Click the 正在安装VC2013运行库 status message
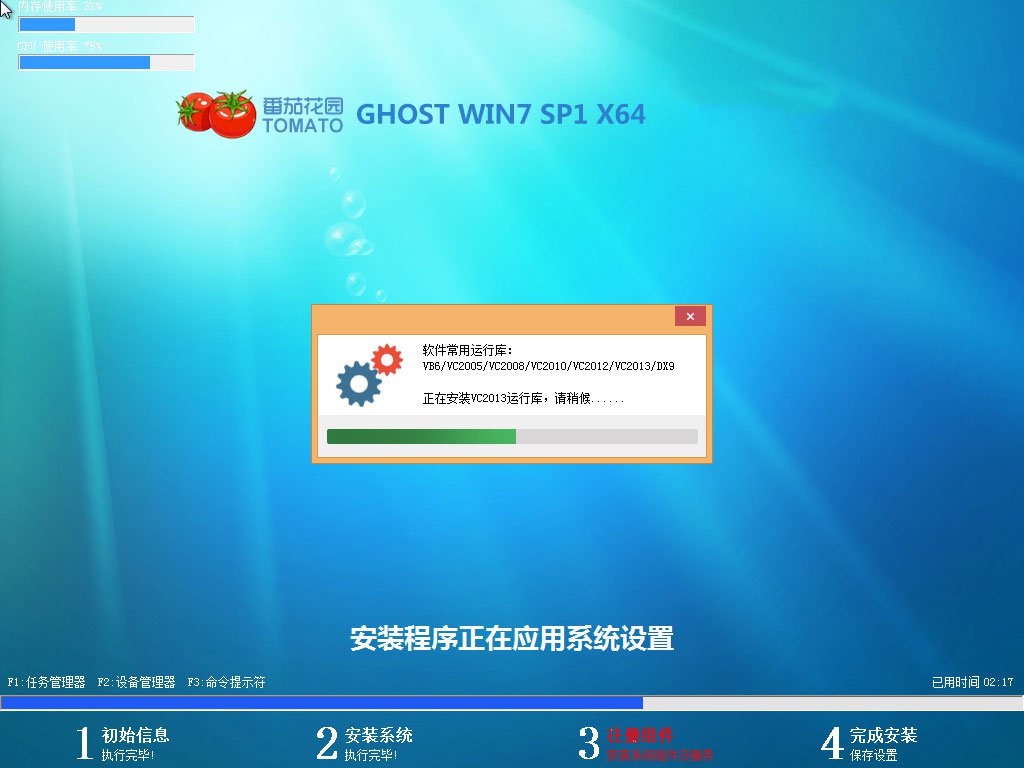1024x768 pixels. (x=523, y=398)
